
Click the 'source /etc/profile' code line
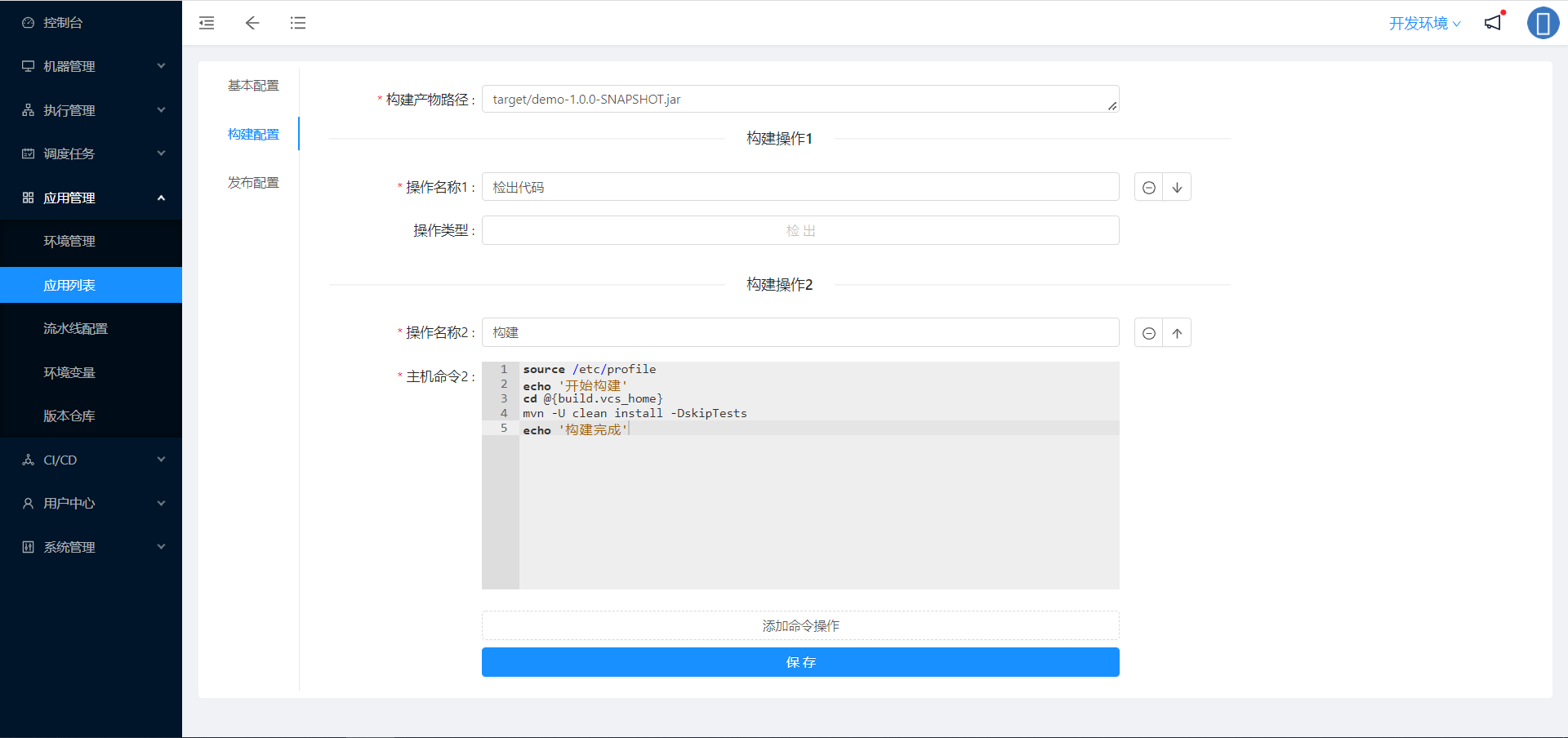click(x=589, y=369)
